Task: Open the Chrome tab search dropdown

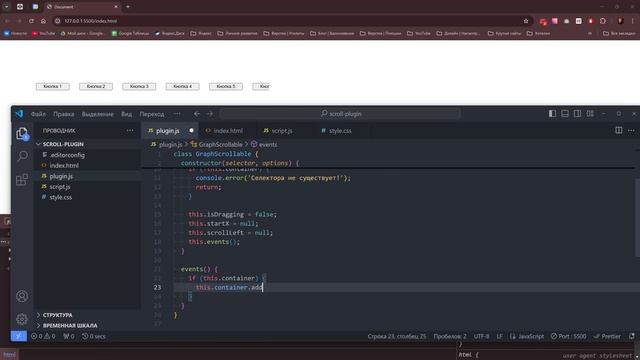Action: coord(7,7)
